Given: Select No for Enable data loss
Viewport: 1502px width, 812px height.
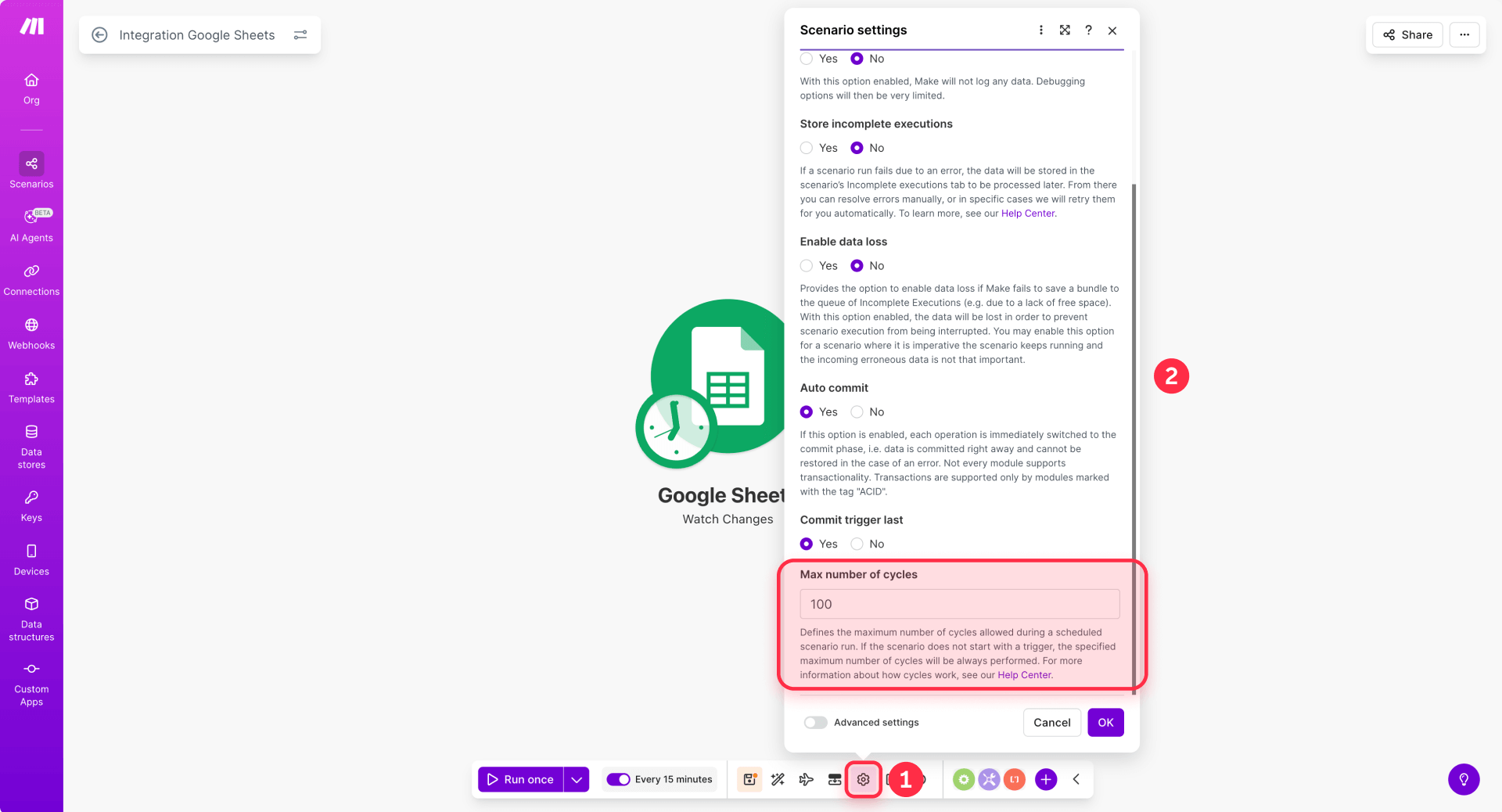Looking at the screenshot, I should coord(857,266).
